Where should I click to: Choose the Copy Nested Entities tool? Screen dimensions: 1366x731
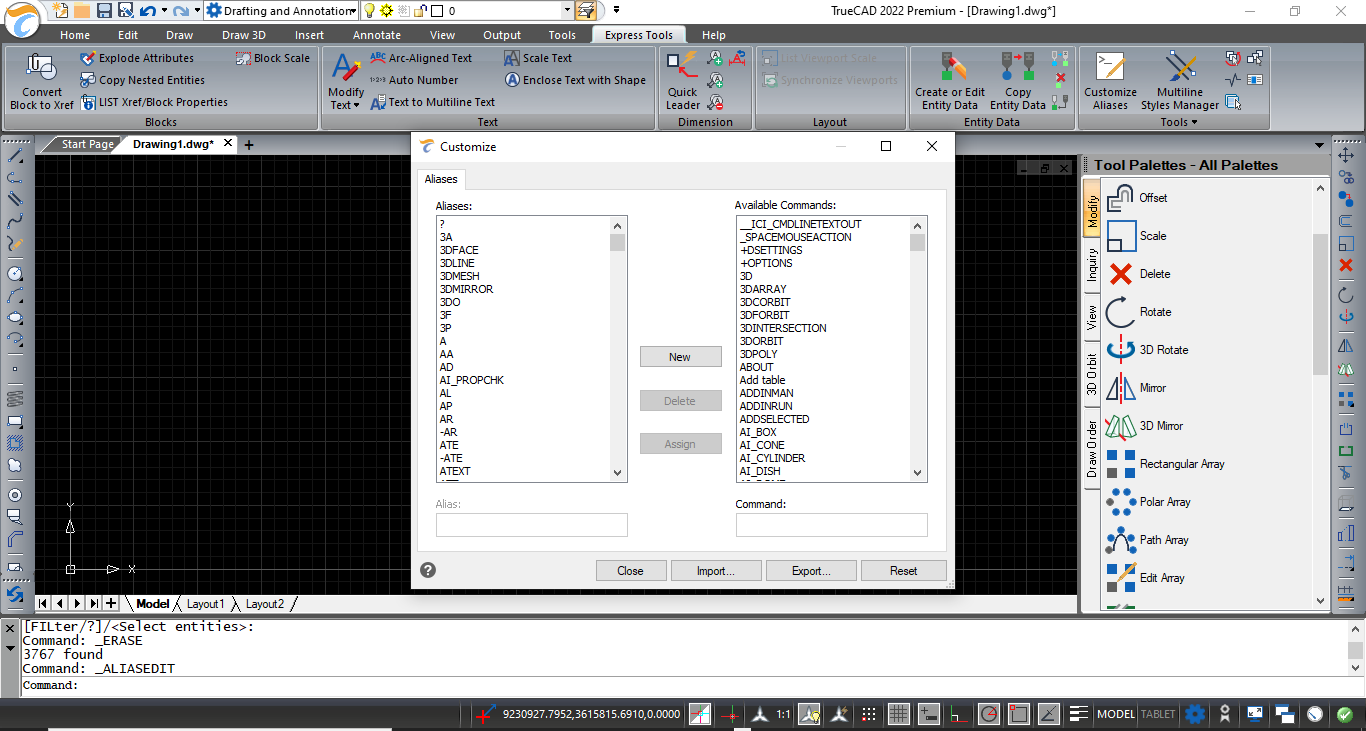point(142,80)
